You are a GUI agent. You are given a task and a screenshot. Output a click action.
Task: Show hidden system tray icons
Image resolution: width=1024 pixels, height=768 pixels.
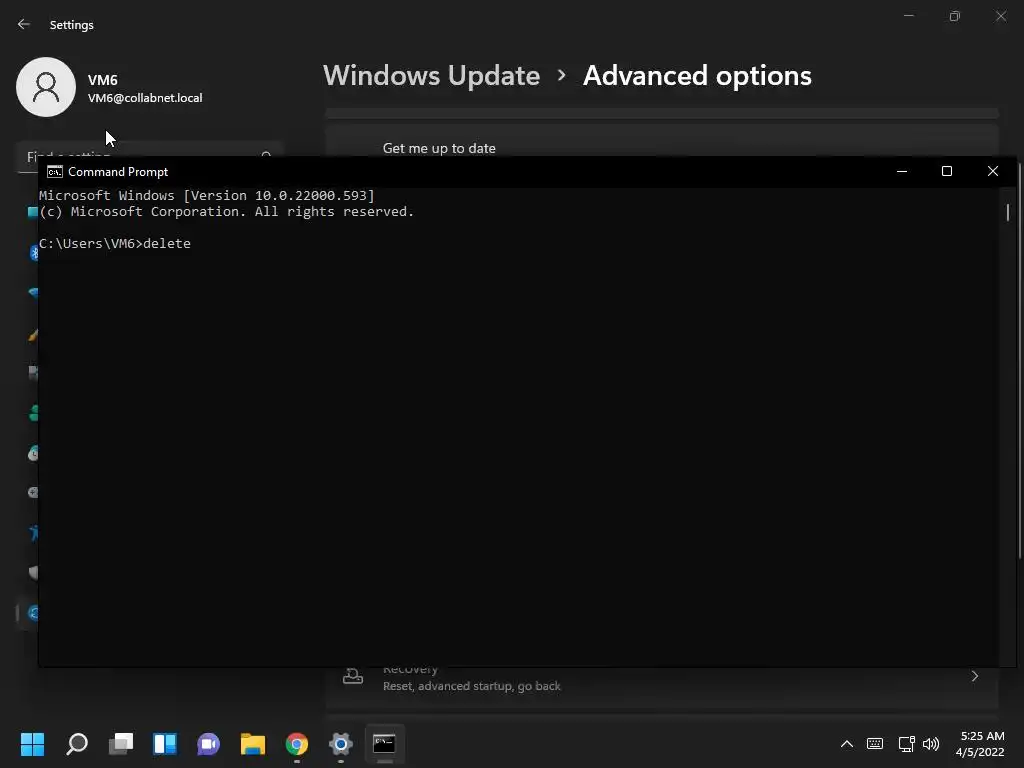(846, 744)
